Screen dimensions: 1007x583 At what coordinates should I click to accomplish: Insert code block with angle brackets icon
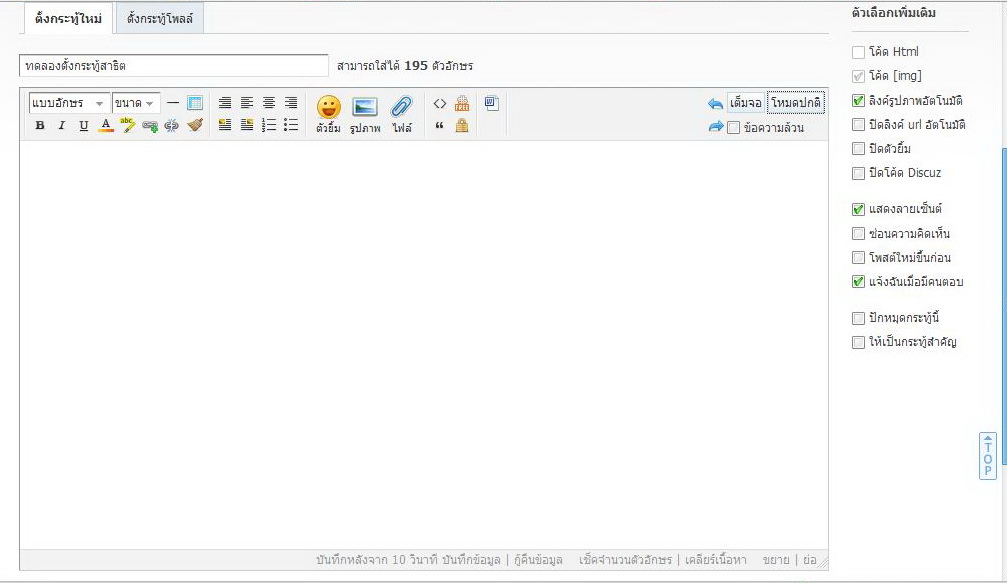440,103
